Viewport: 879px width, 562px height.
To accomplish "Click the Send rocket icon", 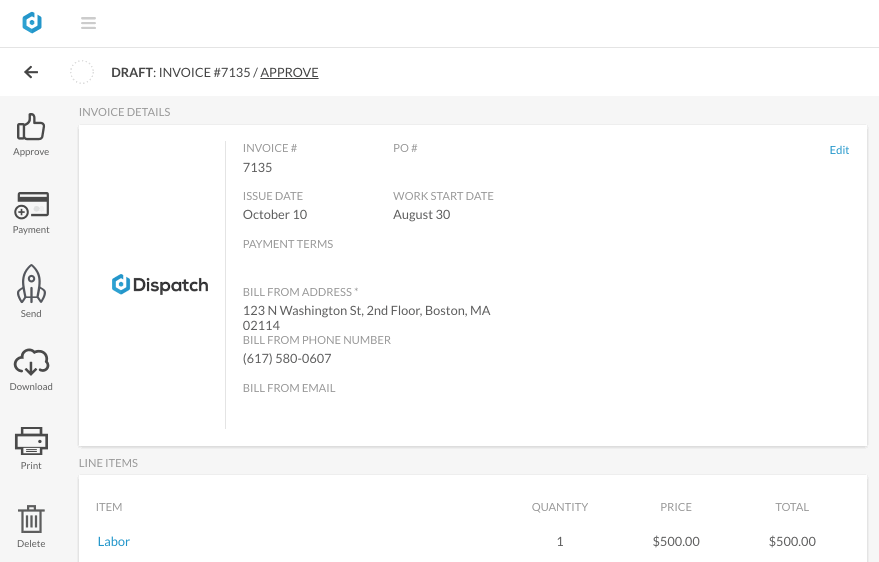I will click(31, 284).
